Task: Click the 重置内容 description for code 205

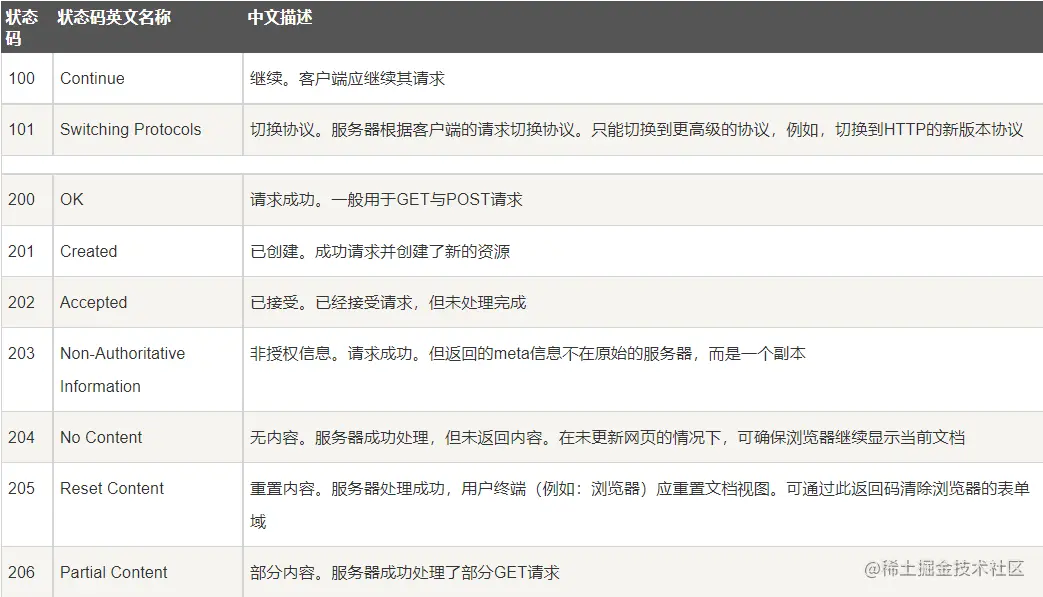Action: 640,505
